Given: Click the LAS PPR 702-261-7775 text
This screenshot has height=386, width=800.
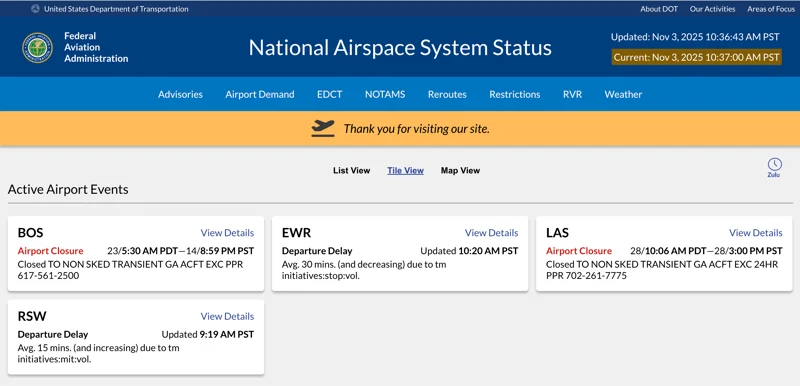Looking at the screenshot, I should pos(586,276).
